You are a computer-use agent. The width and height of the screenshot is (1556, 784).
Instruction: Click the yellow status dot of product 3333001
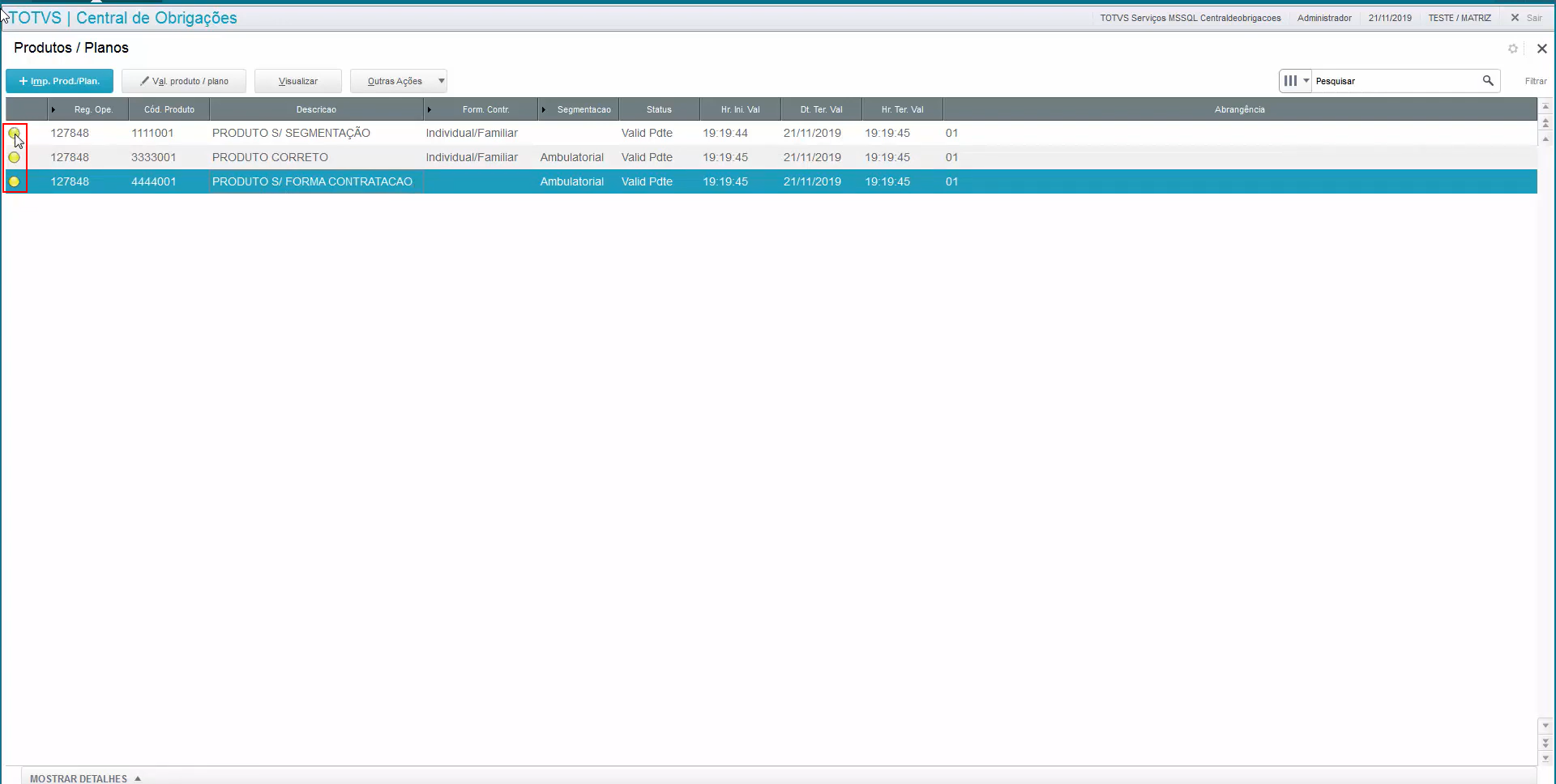(14, 157)
